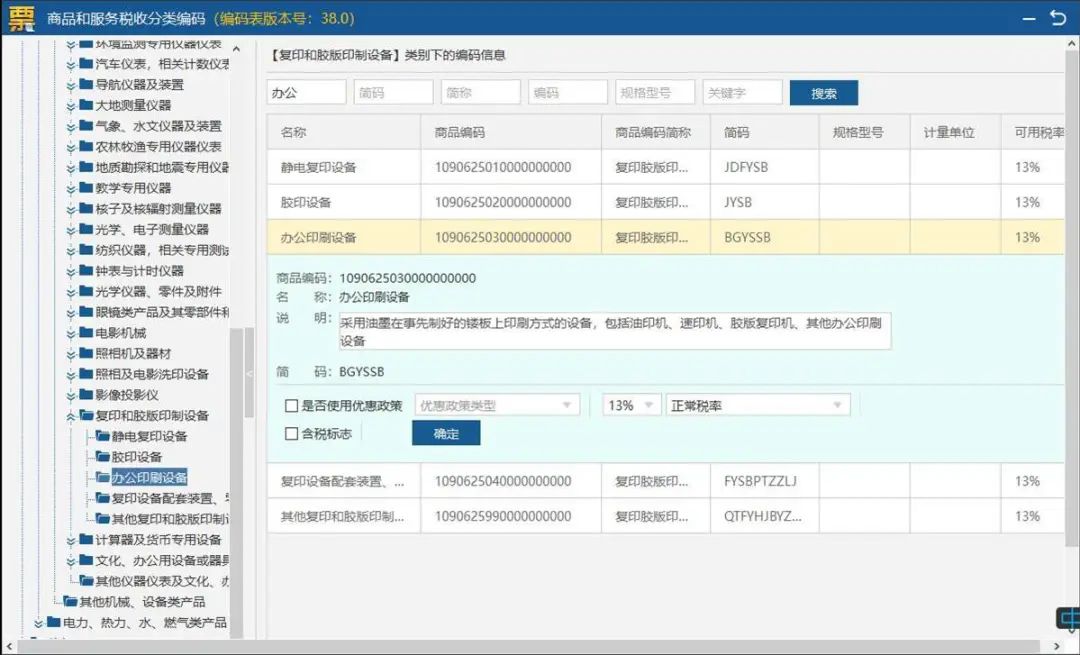Click folder icon beside 静电复印设备 in tree

(102, 436)
